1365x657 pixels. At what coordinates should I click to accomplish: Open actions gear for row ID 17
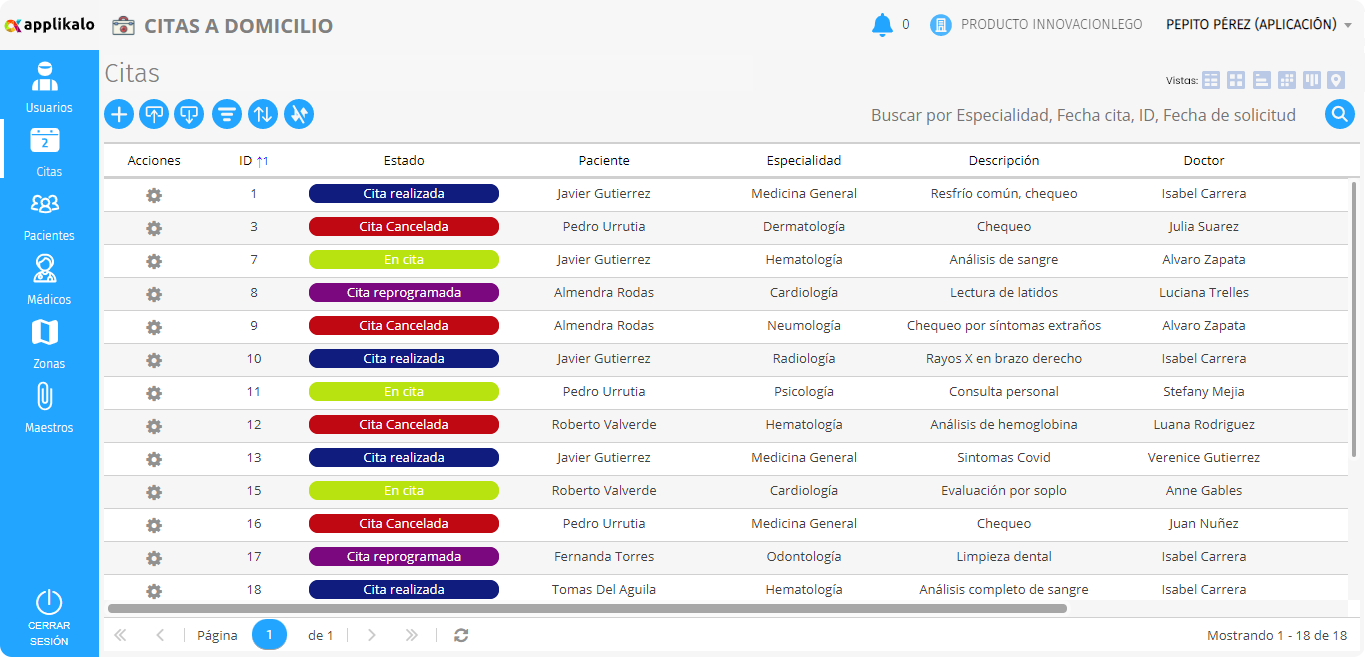click(154, 558)
